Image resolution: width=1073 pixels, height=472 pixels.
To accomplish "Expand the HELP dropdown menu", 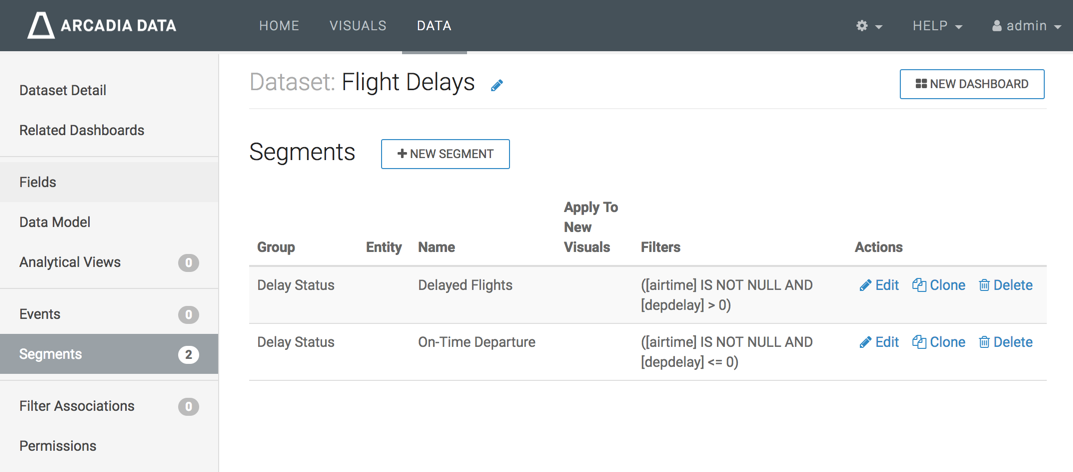I will pos(937,26).
